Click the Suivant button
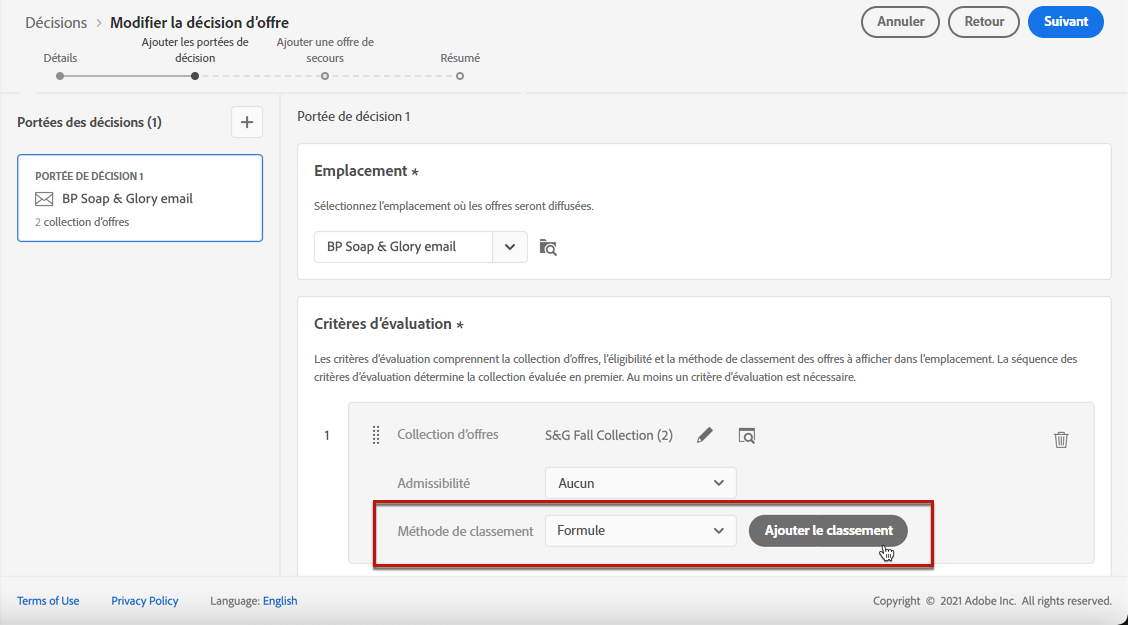This screenshot has height=625, width=1128. [x=1065, y=22]
